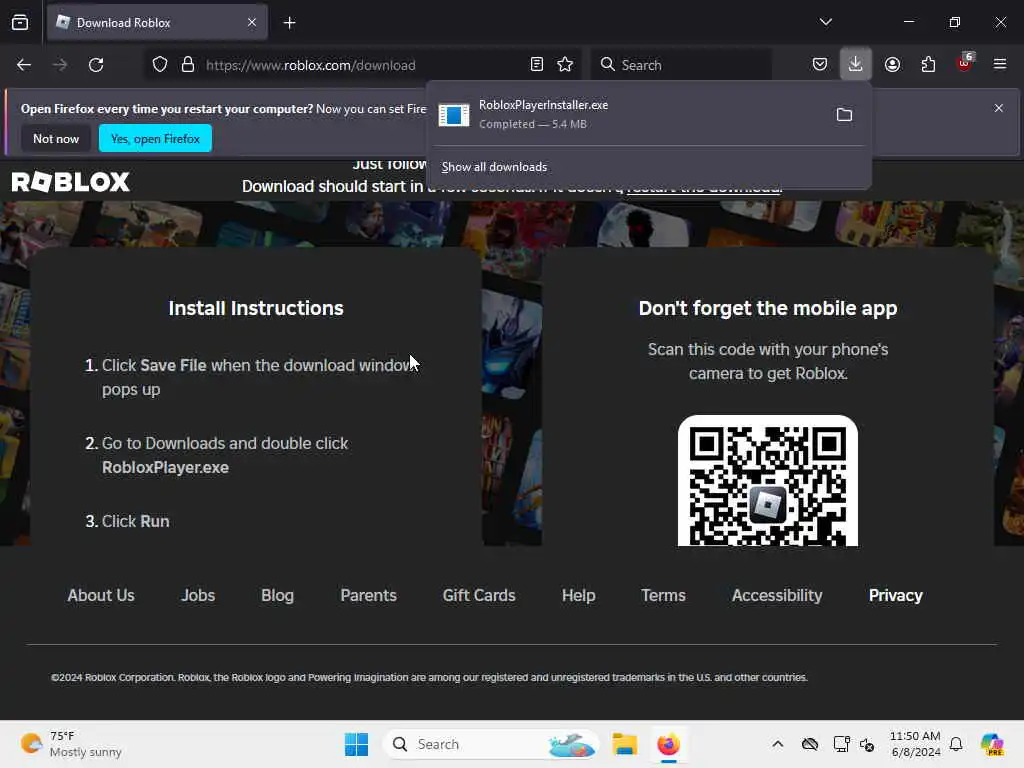Click Not now in Firefox notification
This screenshot has height=768, width=1024.
tap(56, 138)
